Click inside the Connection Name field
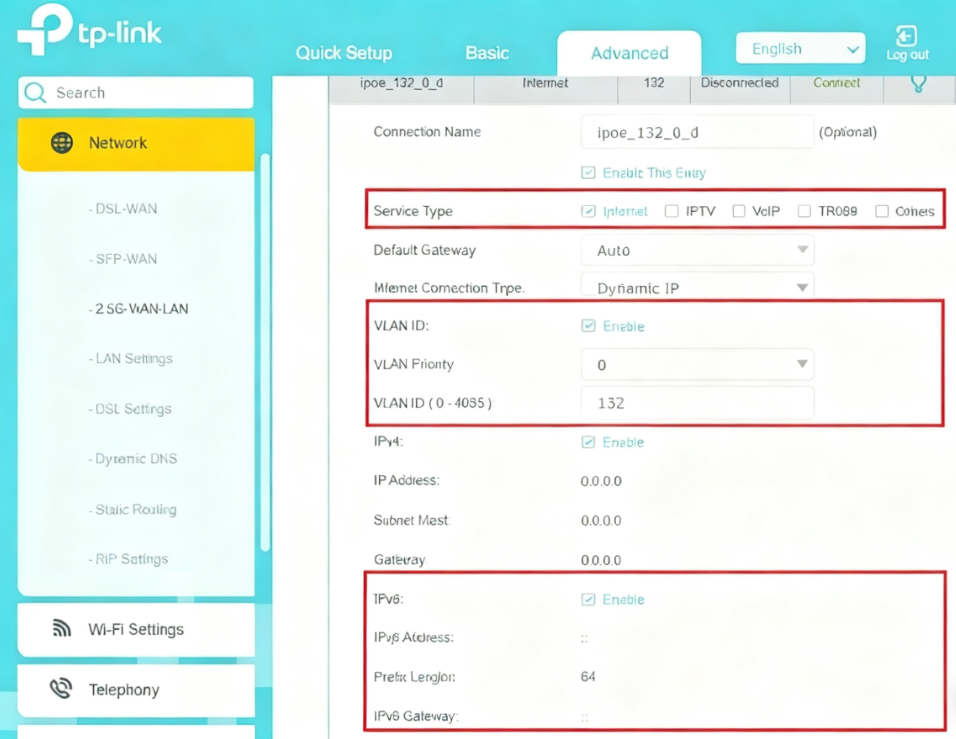 coord(697,131)
